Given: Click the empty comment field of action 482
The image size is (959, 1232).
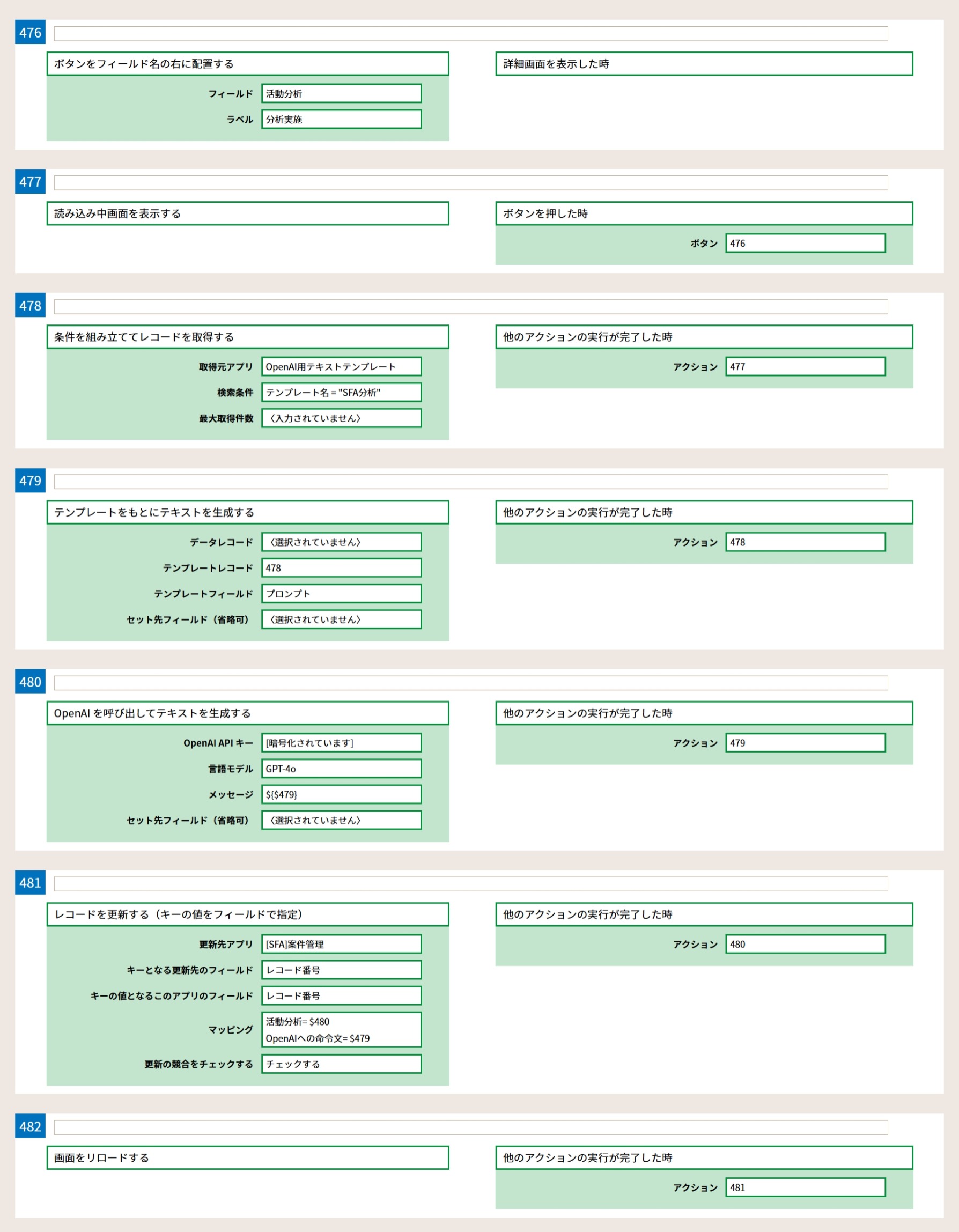Looking at the screenshot, I should pyautogui.click(x=470, y=1127).
